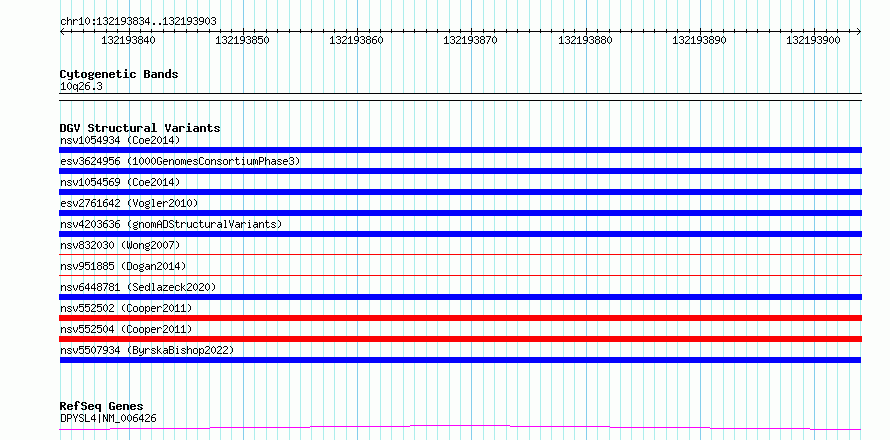Click the thin red line under nsv951885
Viewport: 890px width, 440px height.
click(x=460, y=275)
